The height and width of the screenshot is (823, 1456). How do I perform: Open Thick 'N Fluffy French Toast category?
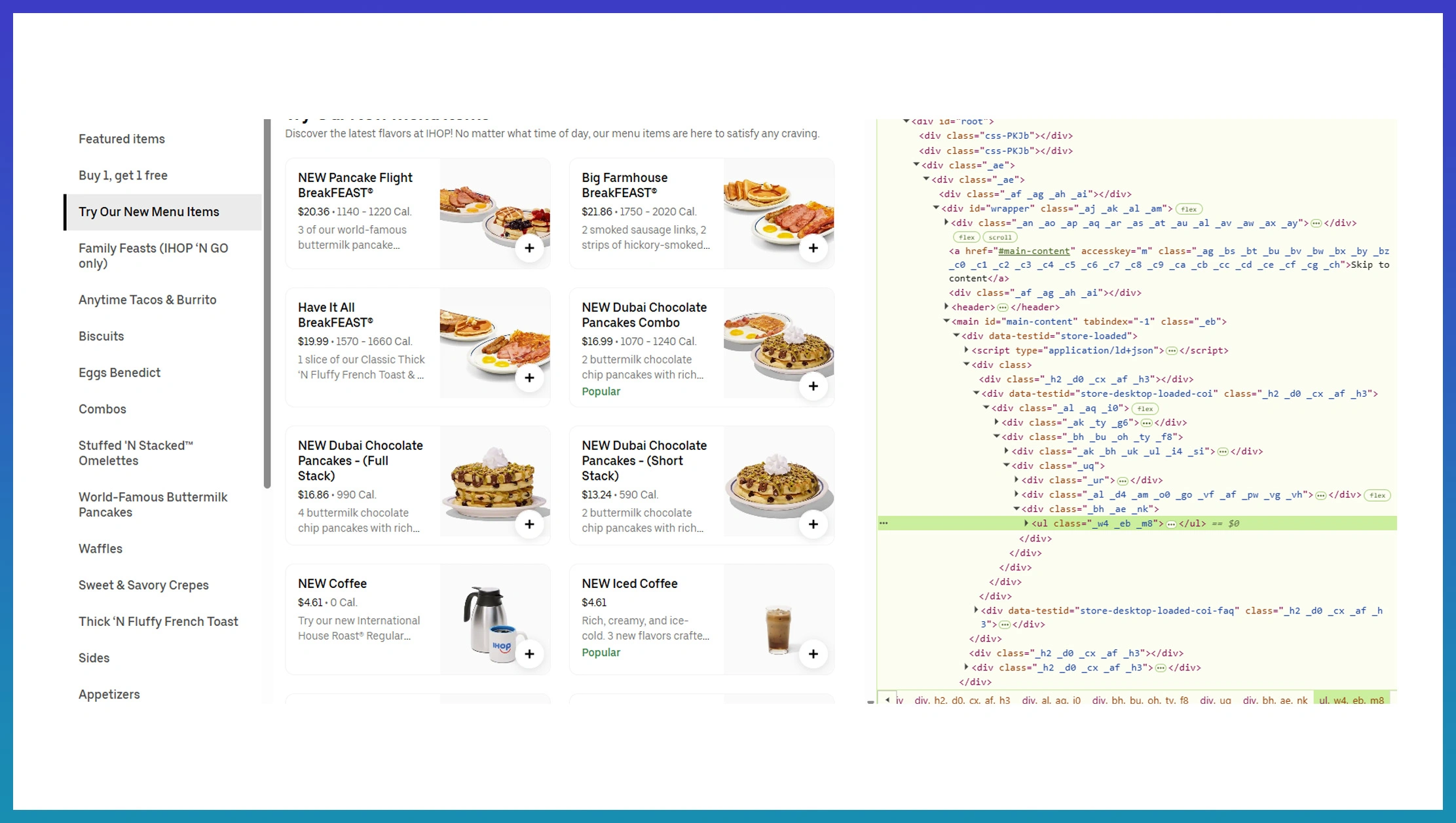(x=159, y=621)
